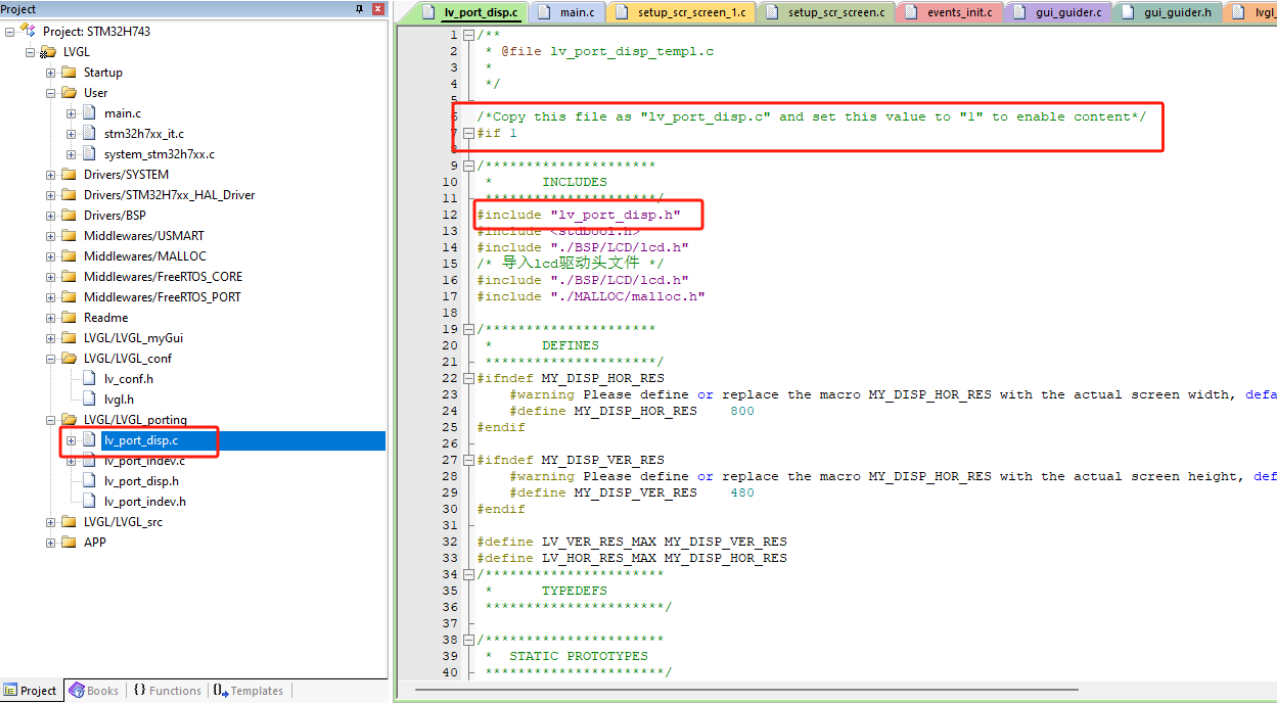Image resolution: width=1277 pixels, height=704 pixels.
Task: Click the #include "lv_port_disp.h" code line
Action: pyautogui.click(x=578, y=215)
